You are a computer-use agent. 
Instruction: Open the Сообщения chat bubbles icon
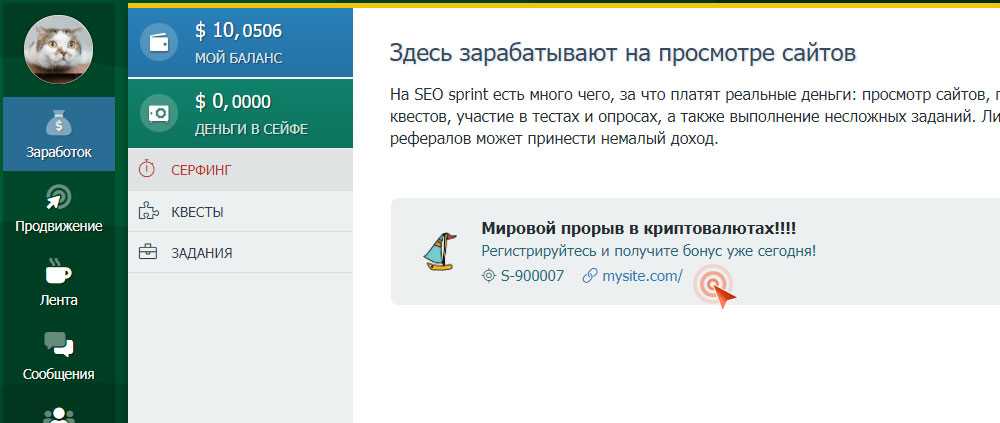point(58,344)
